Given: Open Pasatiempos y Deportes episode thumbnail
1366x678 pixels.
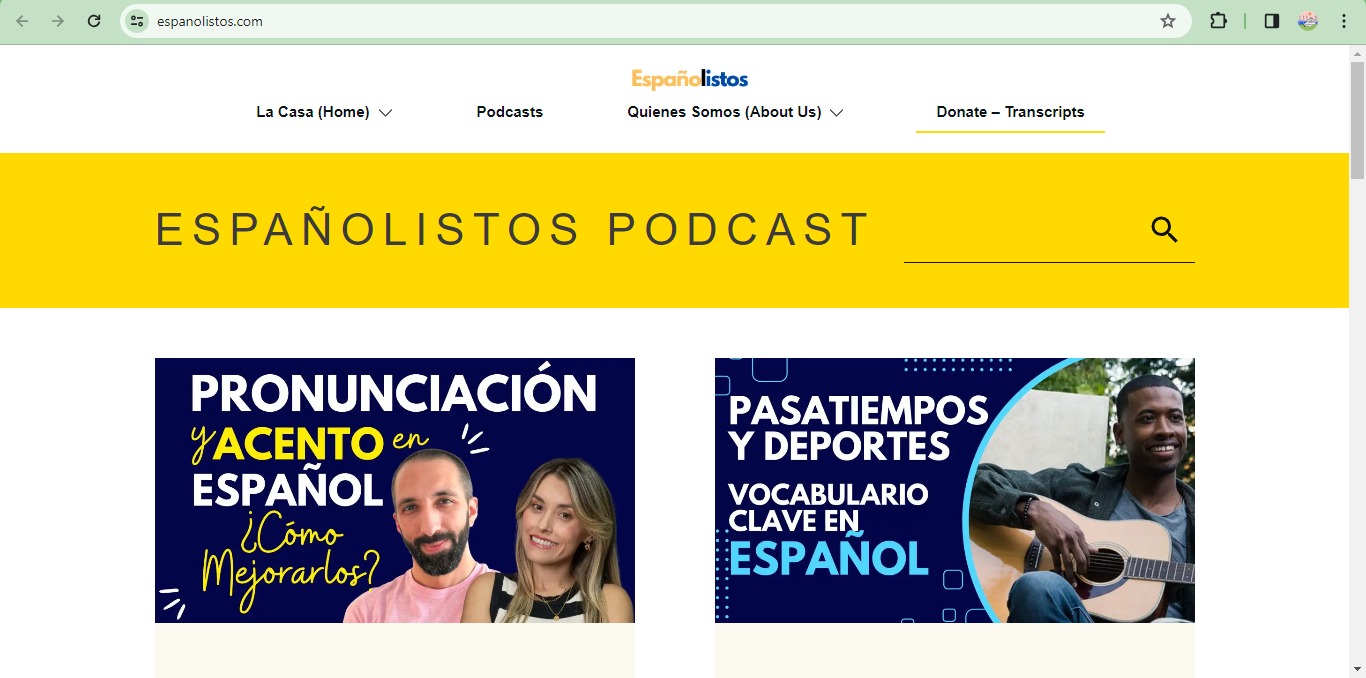Looking at the screenshot, I should 955,490.
